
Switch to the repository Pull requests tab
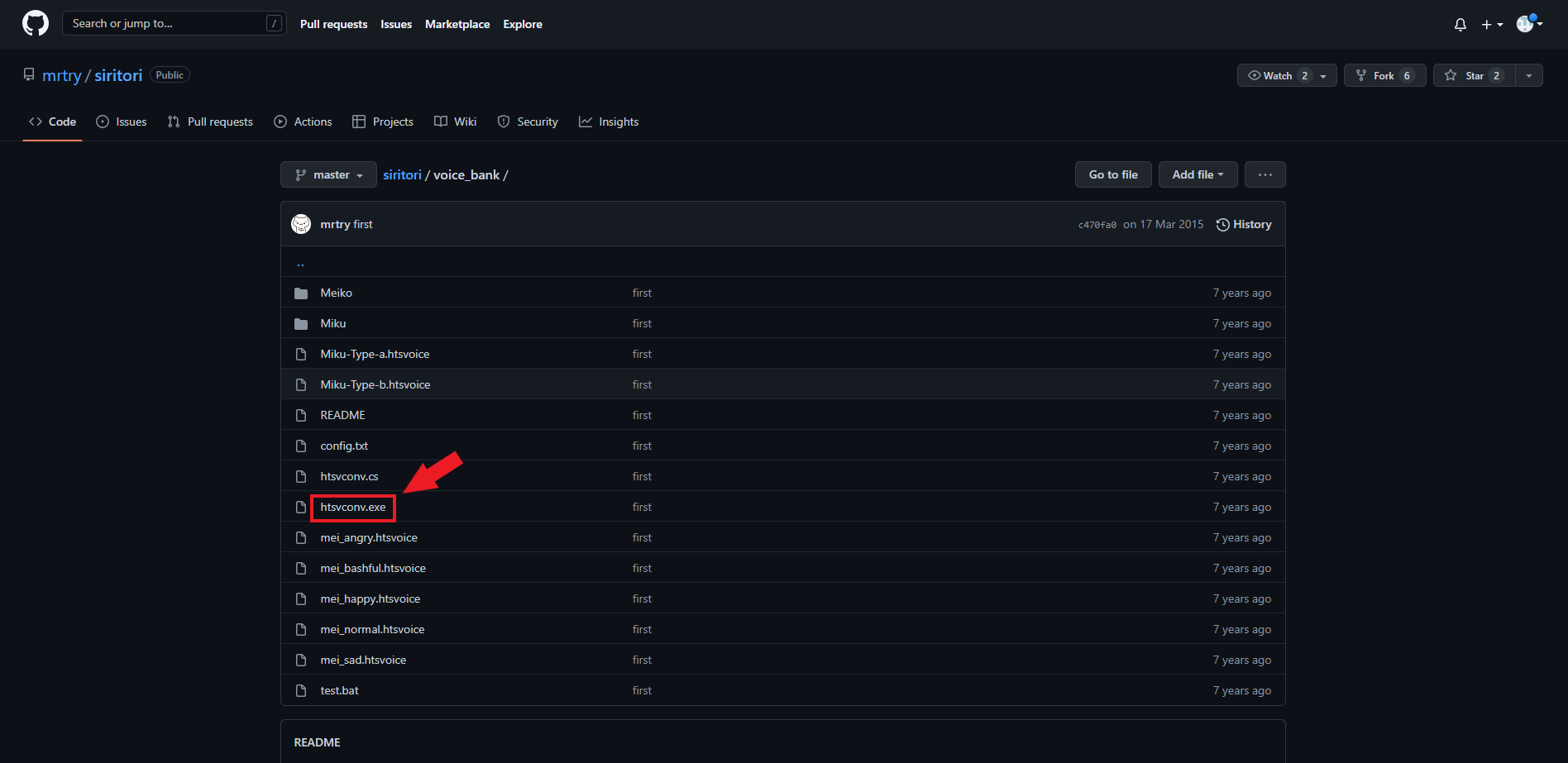[210, 122]
